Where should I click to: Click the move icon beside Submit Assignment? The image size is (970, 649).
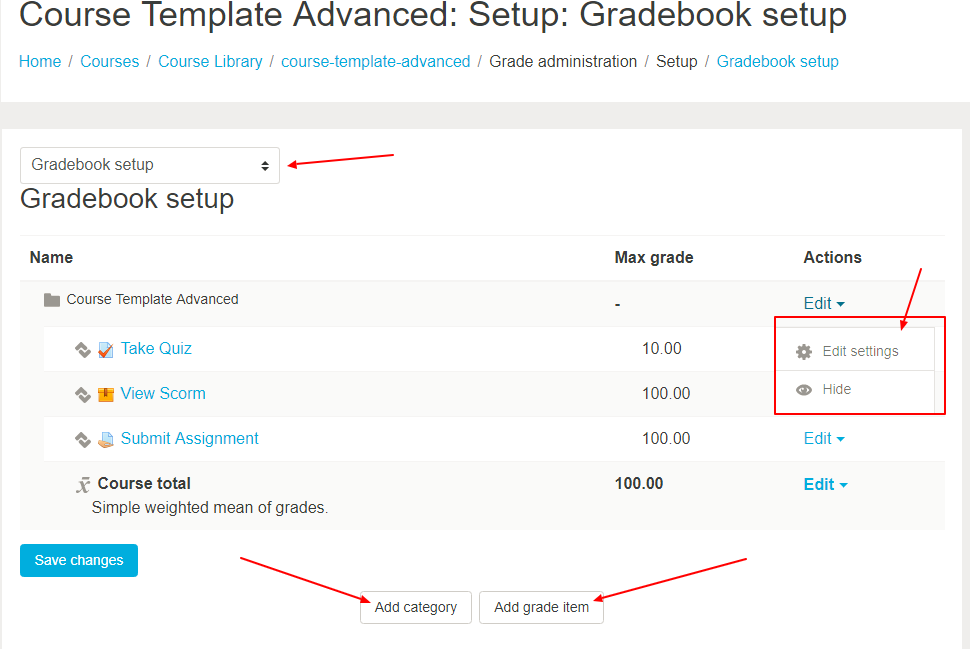click(x=83, y=439)
